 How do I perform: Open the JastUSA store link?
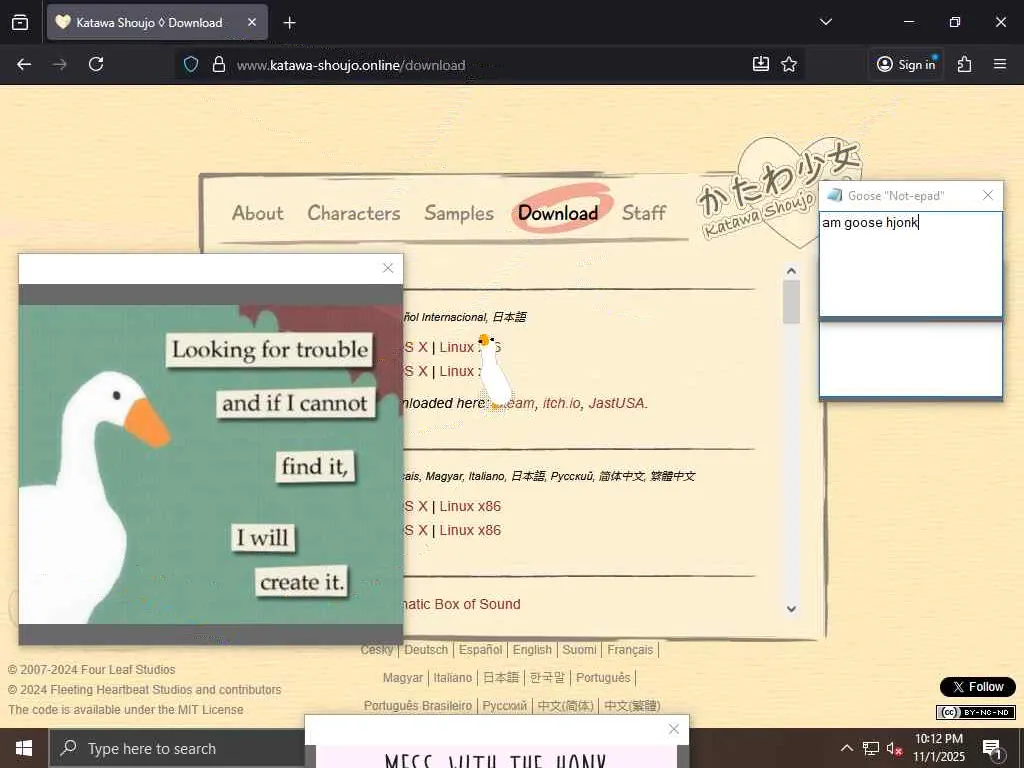click(616, 403)
